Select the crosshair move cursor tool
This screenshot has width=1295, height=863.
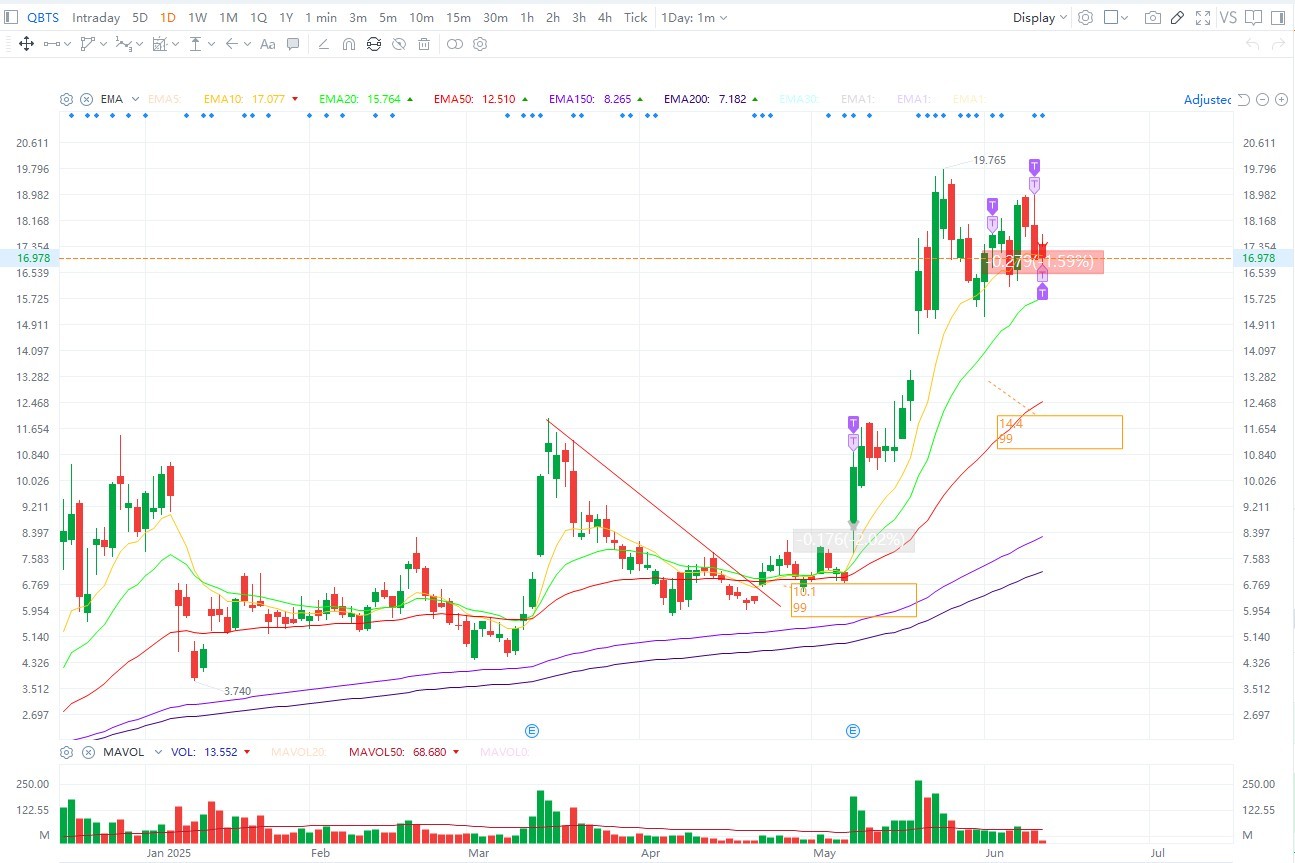26,44
